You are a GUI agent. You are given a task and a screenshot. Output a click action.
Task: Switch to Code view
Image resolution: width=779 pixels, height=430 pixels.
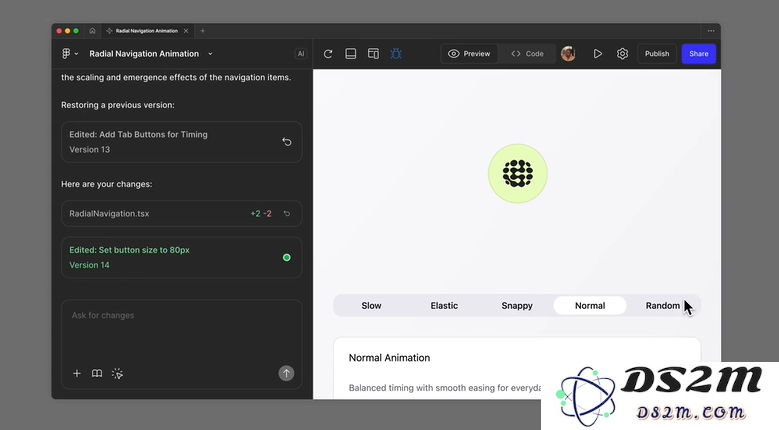coord(527,54)
